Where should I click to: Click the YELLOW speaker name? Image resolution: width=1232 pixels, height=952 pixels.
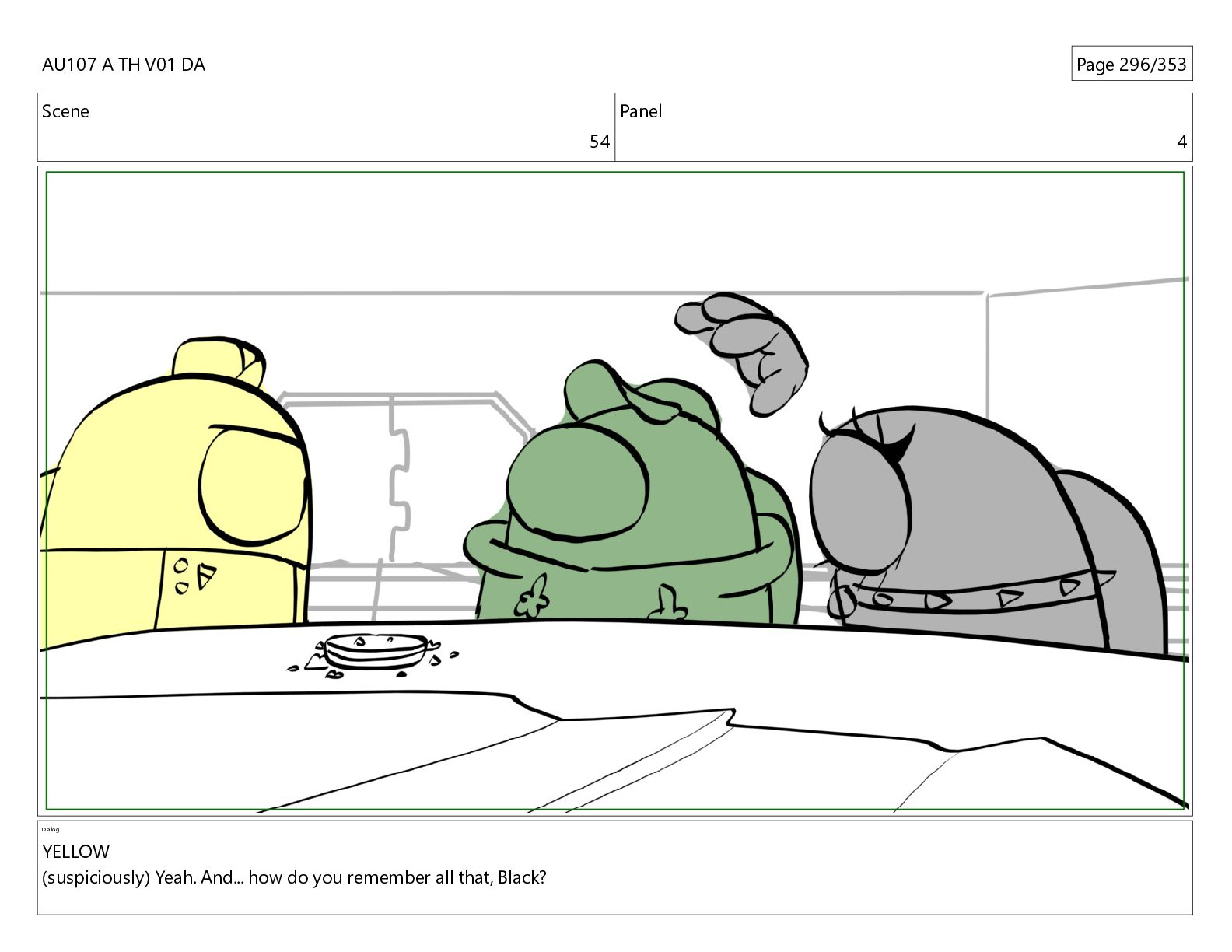click(75, 852)
